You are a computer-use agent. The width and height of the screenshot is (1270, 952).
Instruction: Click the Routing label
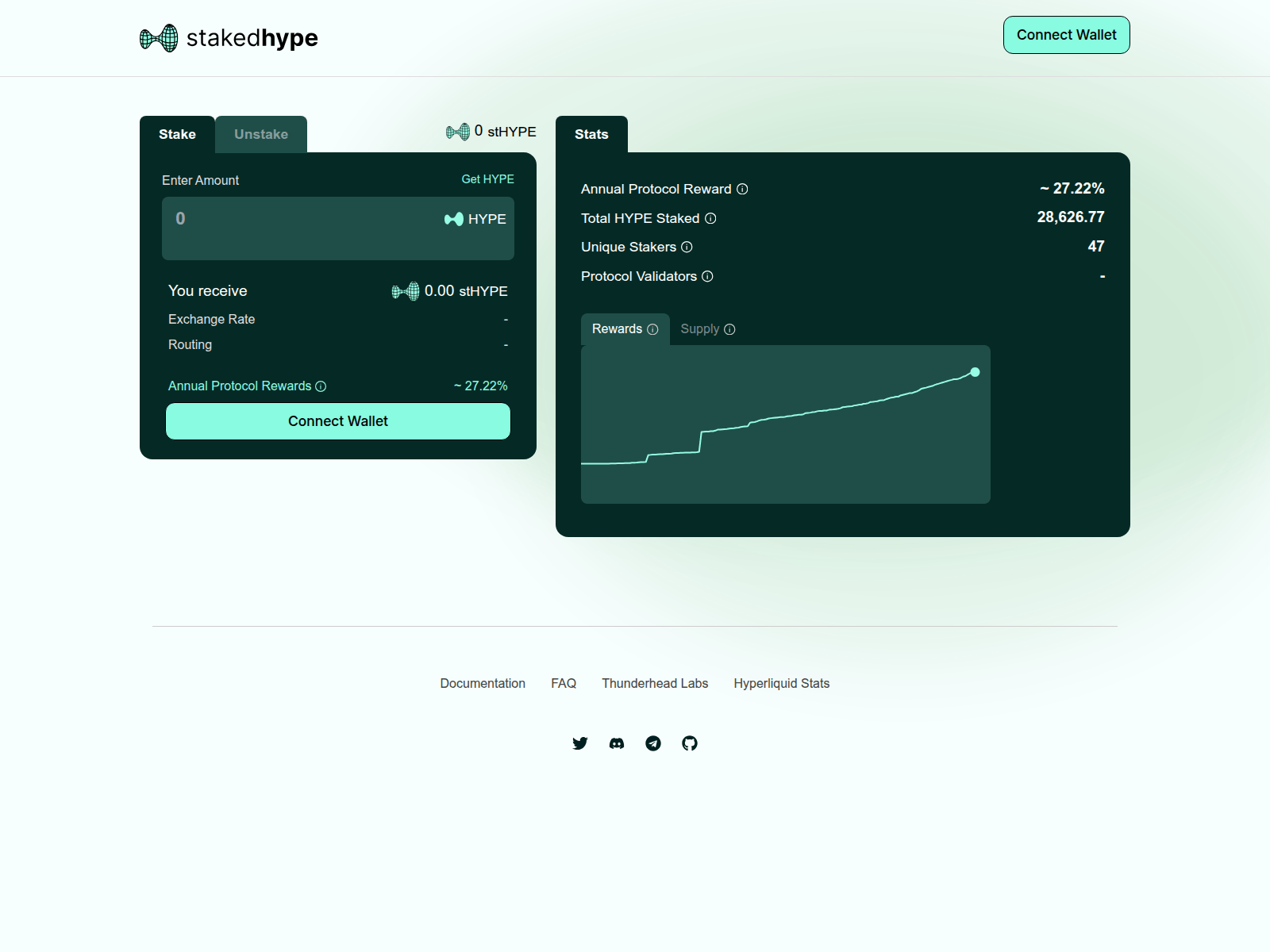click(x=190, y=344)
